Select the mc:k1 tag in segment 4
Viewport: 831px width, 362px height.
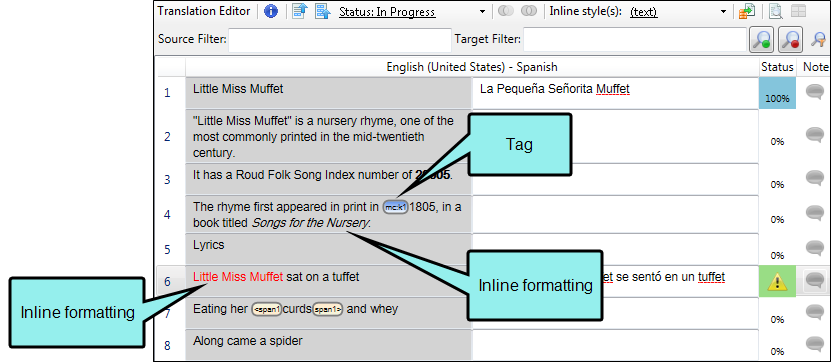395,207
